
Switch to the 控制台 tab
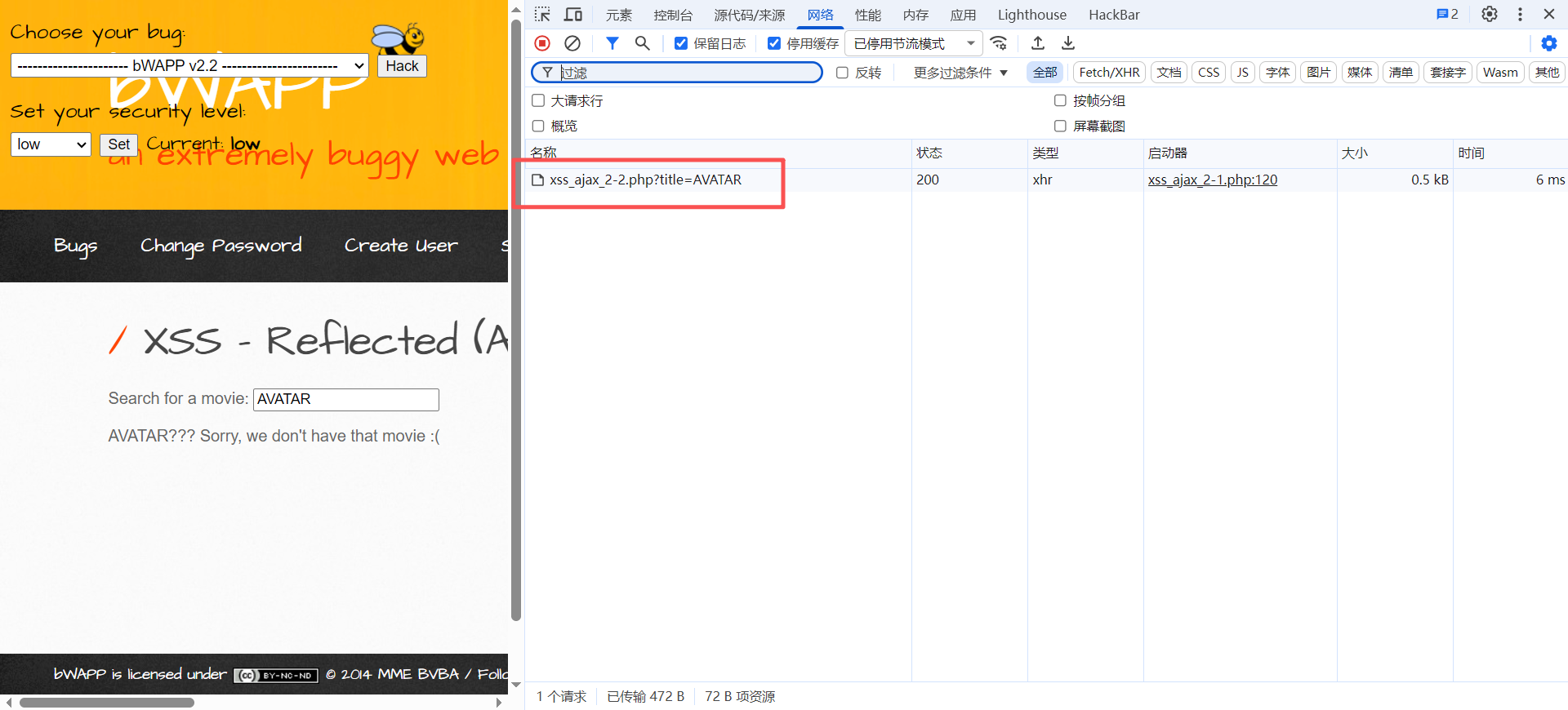click(x=673, y=15)
